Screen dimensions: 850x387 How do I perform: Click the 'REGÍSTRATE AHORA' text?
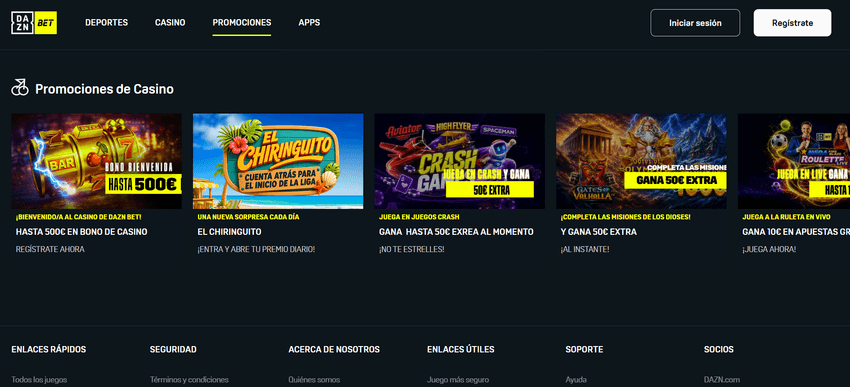(50, 249)
